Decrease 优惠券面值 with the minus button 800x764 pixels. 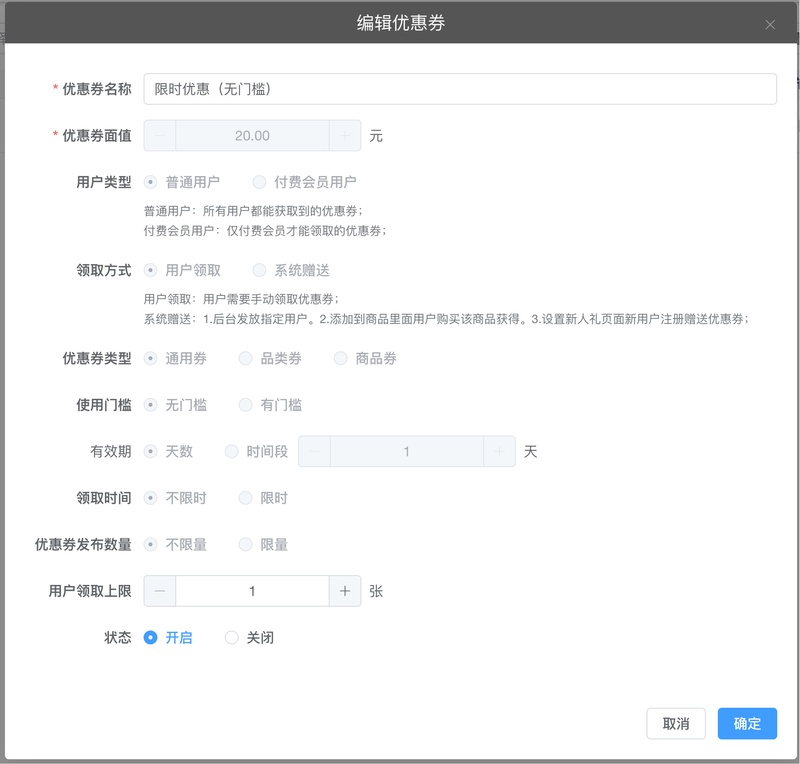(x=160, y=136)
